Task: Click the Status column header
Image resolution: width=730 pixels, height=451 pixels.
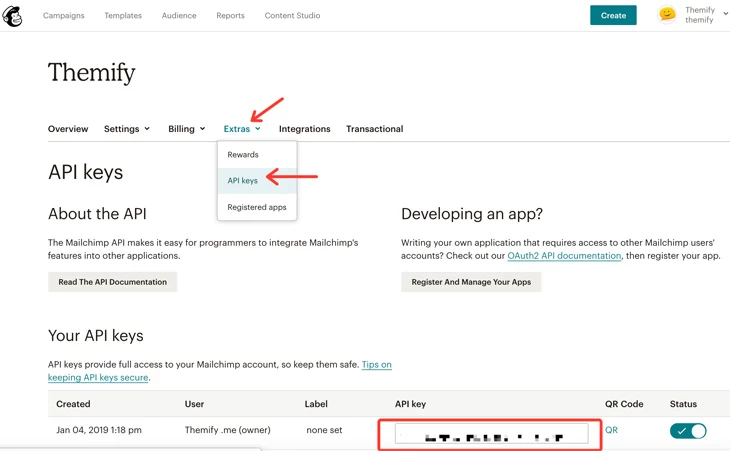Action: point(683,404)
